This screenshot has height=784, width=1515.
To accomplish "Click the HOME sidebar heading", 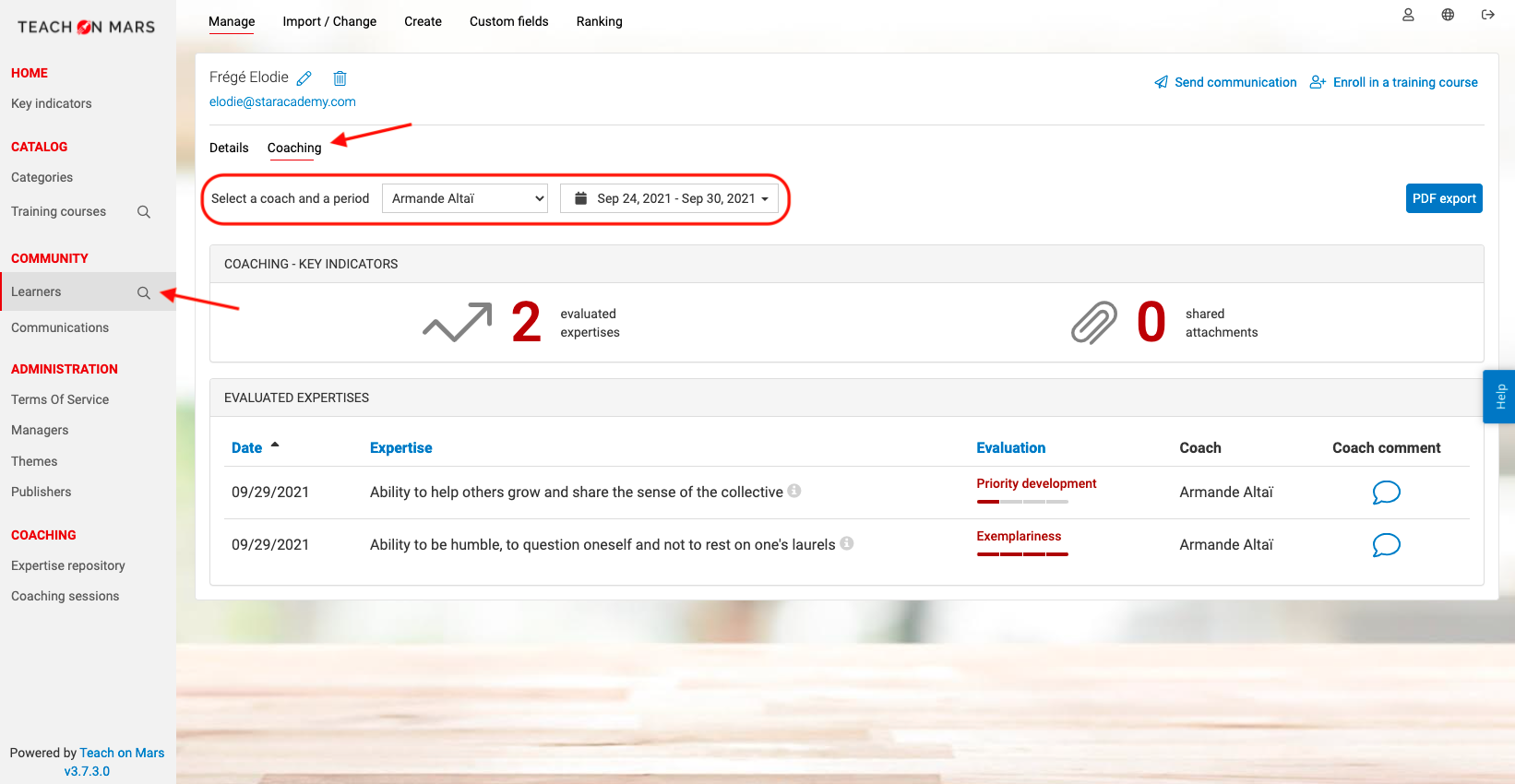I will pyautogui.click(x=30, y=73).
